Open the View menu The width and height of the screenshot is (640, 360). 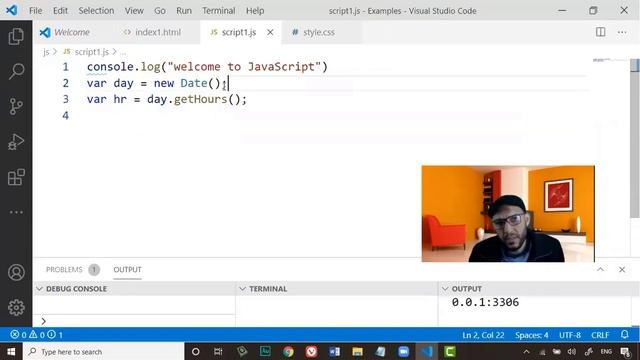click(134, 11)
